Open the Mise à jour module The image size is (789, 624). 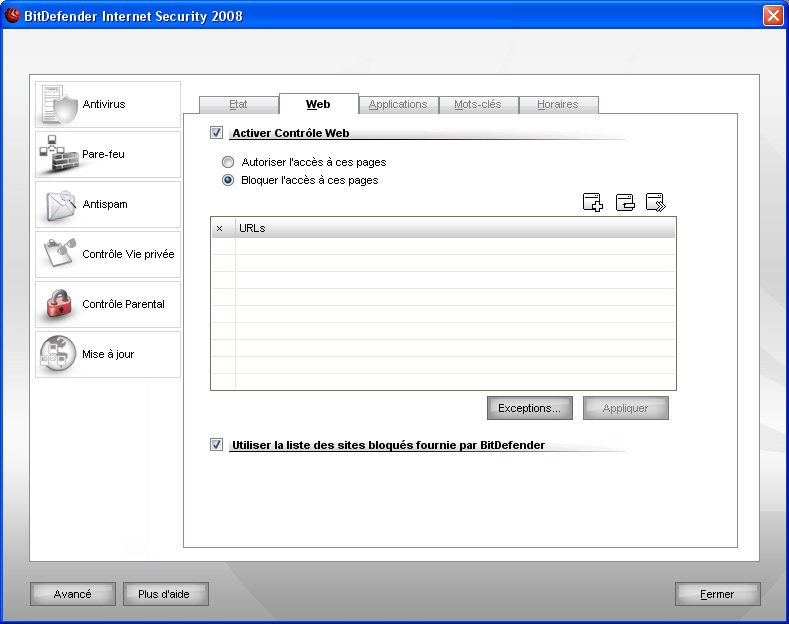(108, 354)
